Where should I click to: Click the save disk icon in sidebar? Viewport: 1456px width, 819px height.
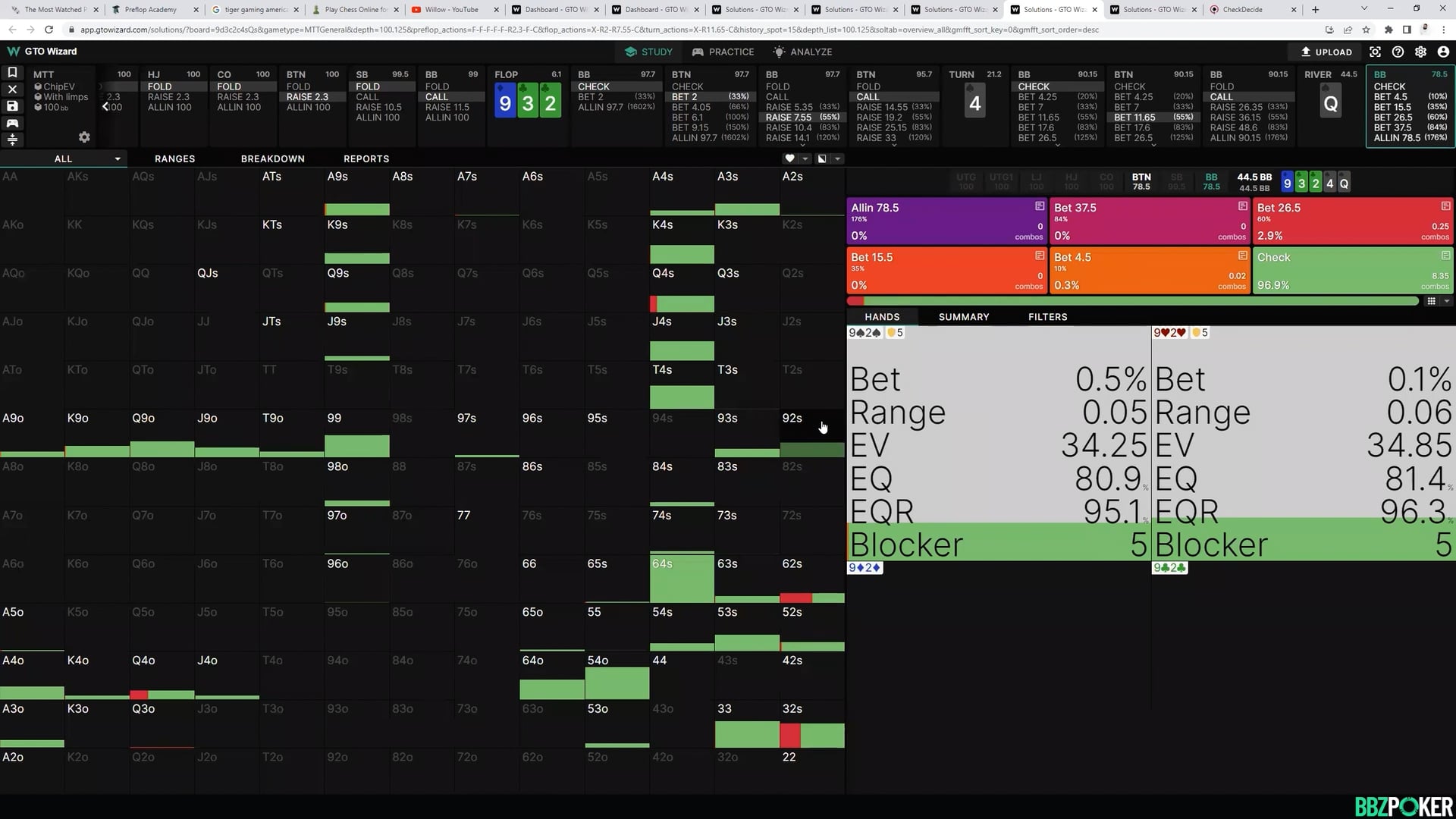[12, 106]
